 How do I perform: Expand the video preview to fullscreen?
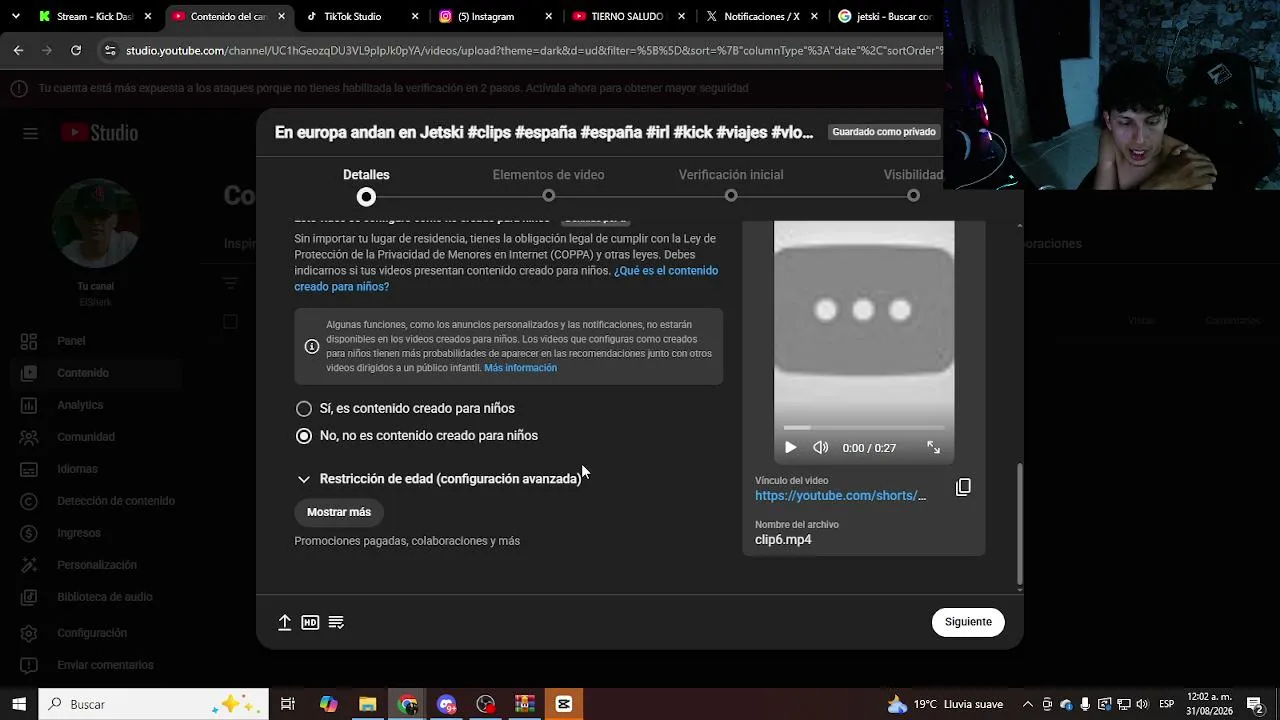(x=933, y=448)
